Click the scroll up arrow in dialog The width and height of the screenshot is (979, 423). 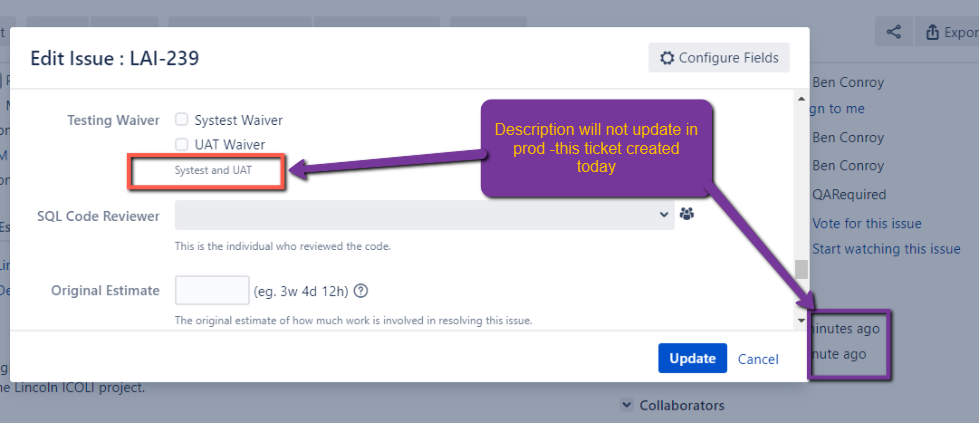(802, 99)
